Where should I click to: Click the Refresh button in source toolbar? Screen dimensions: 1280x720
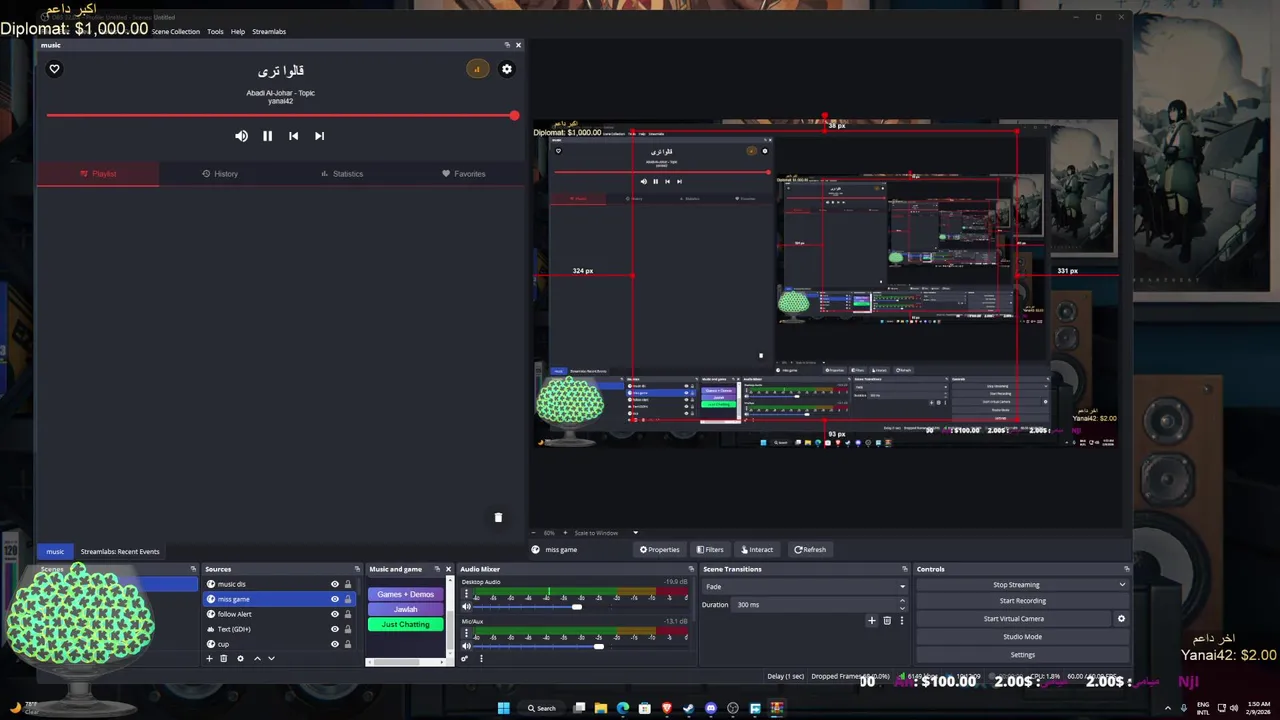click(x=810, y=550)
